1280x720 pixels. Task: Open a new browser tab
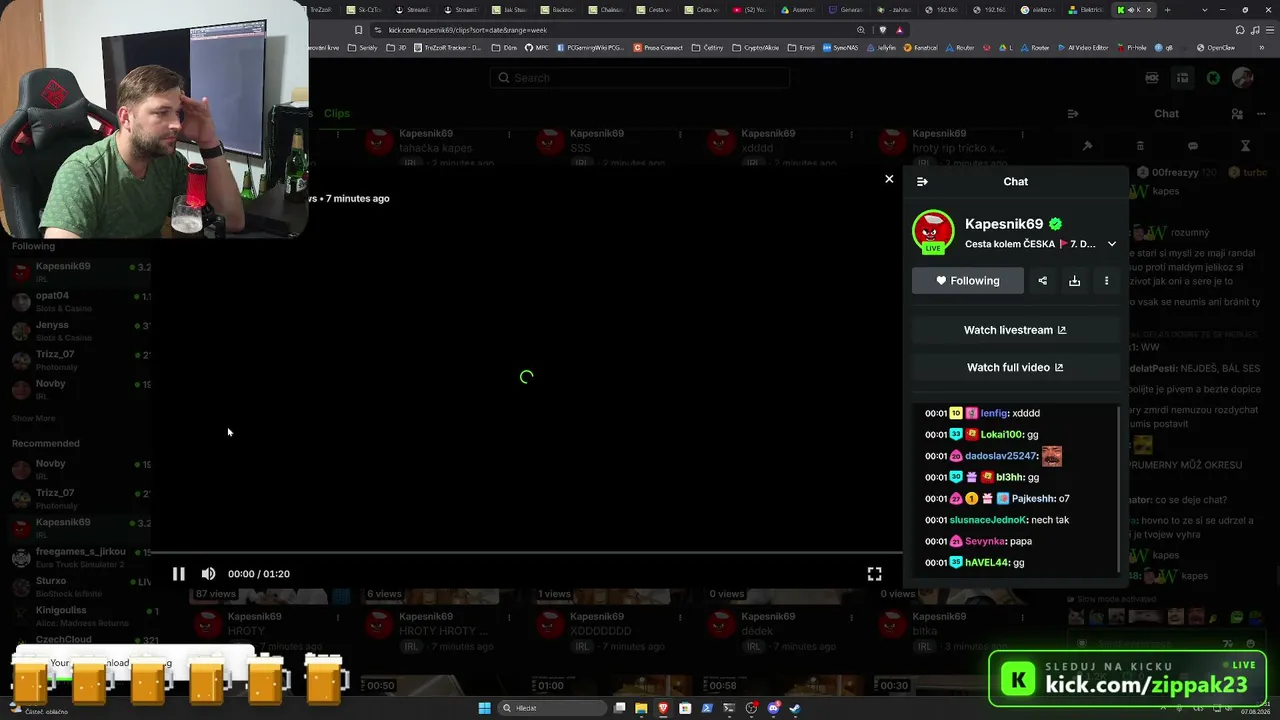tap(1169, 10)
